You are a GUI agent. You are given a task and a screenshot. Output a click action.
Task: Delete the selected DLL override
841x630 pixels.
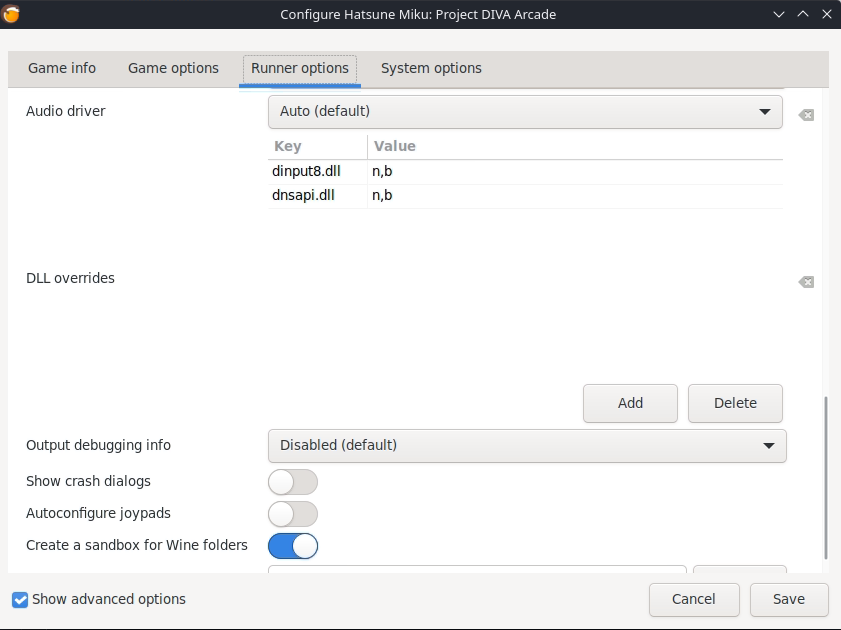click(x=735, y=403)
